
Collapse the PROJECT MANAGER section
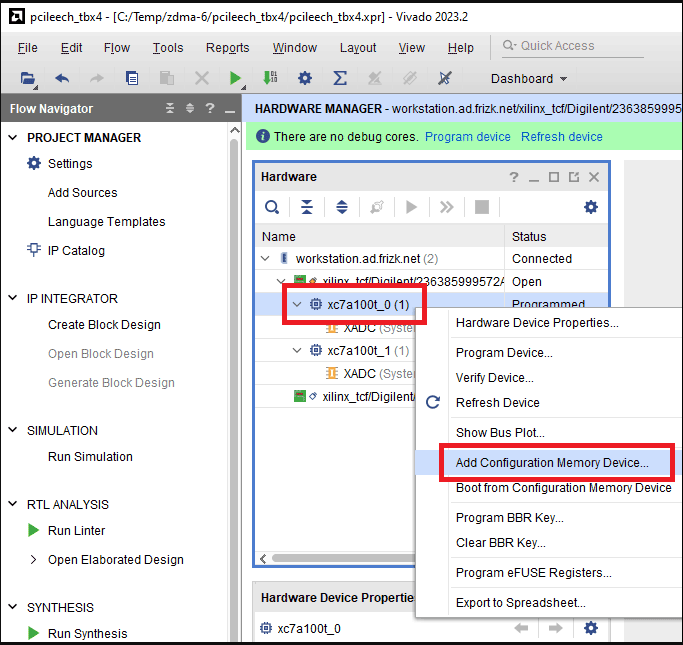[x=13, y=138]
